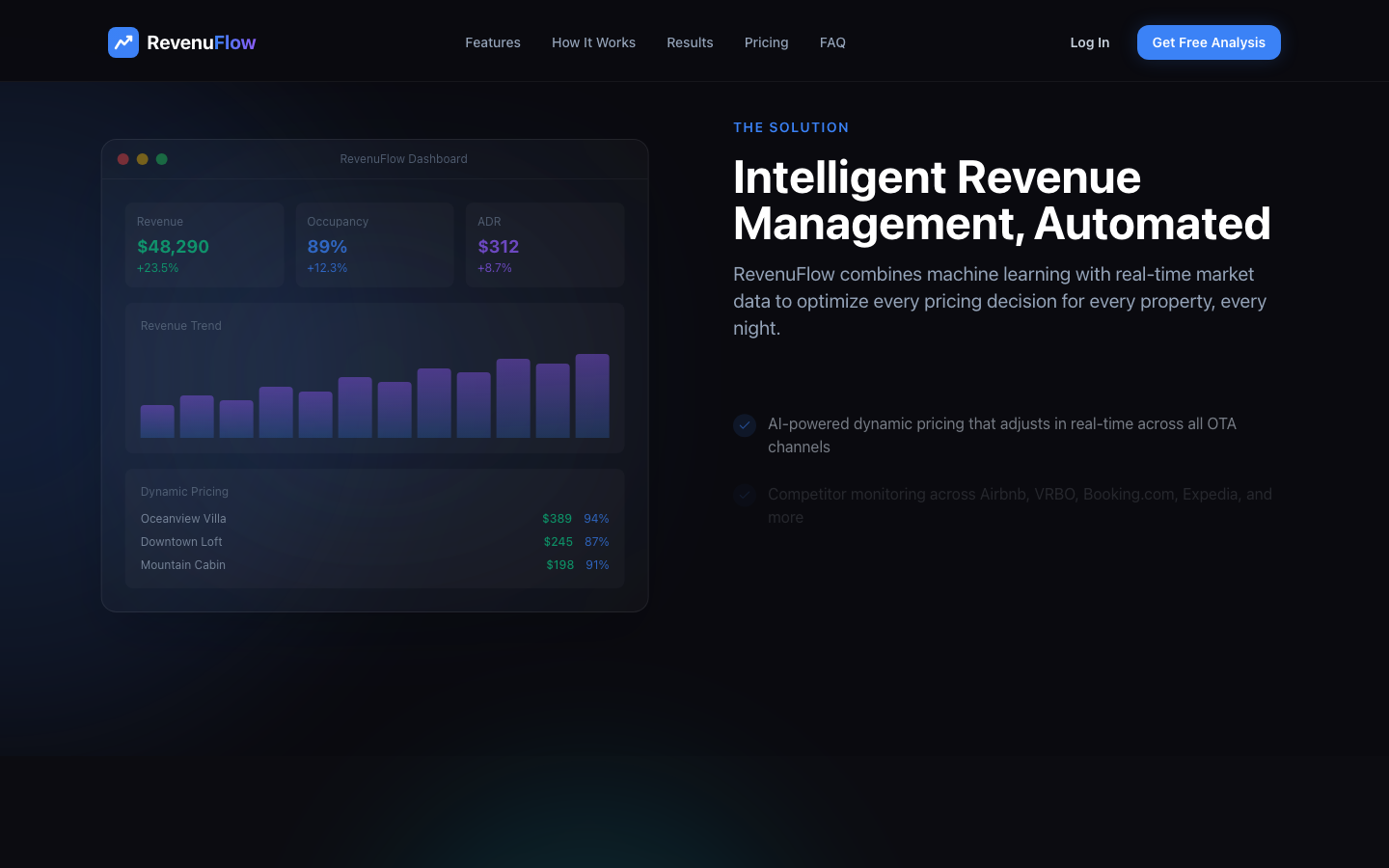Click the $389 price value
This screenshot has width=1389, height=868.
[x=557, y=519]
